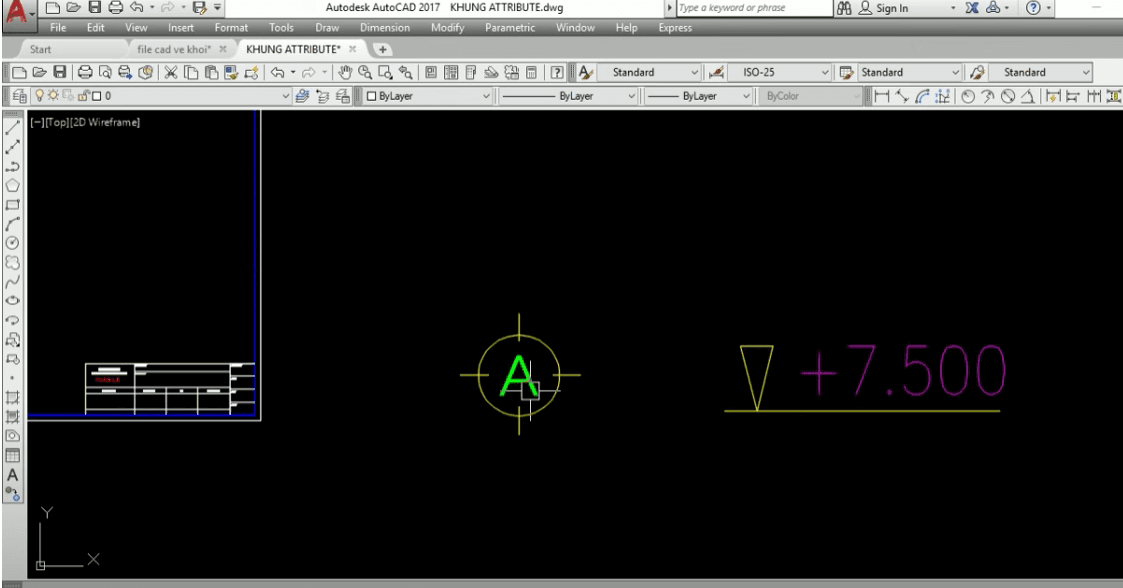Click the Aligned Dimension icon
Image resolution: width=1123 pixels, height=588 pixels.
[902, 96]
